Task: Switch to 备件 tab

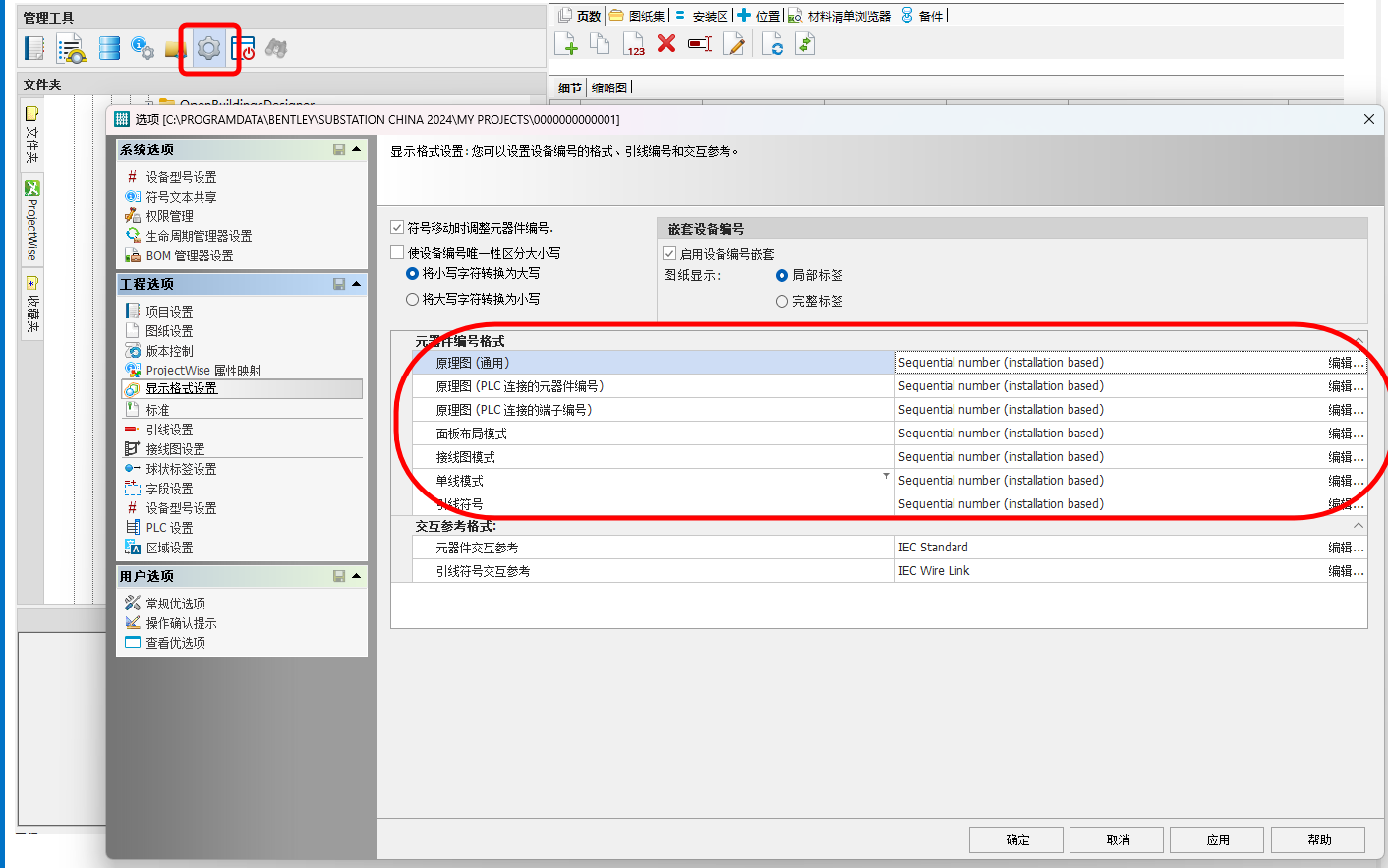Action: (x=923, y=16)
